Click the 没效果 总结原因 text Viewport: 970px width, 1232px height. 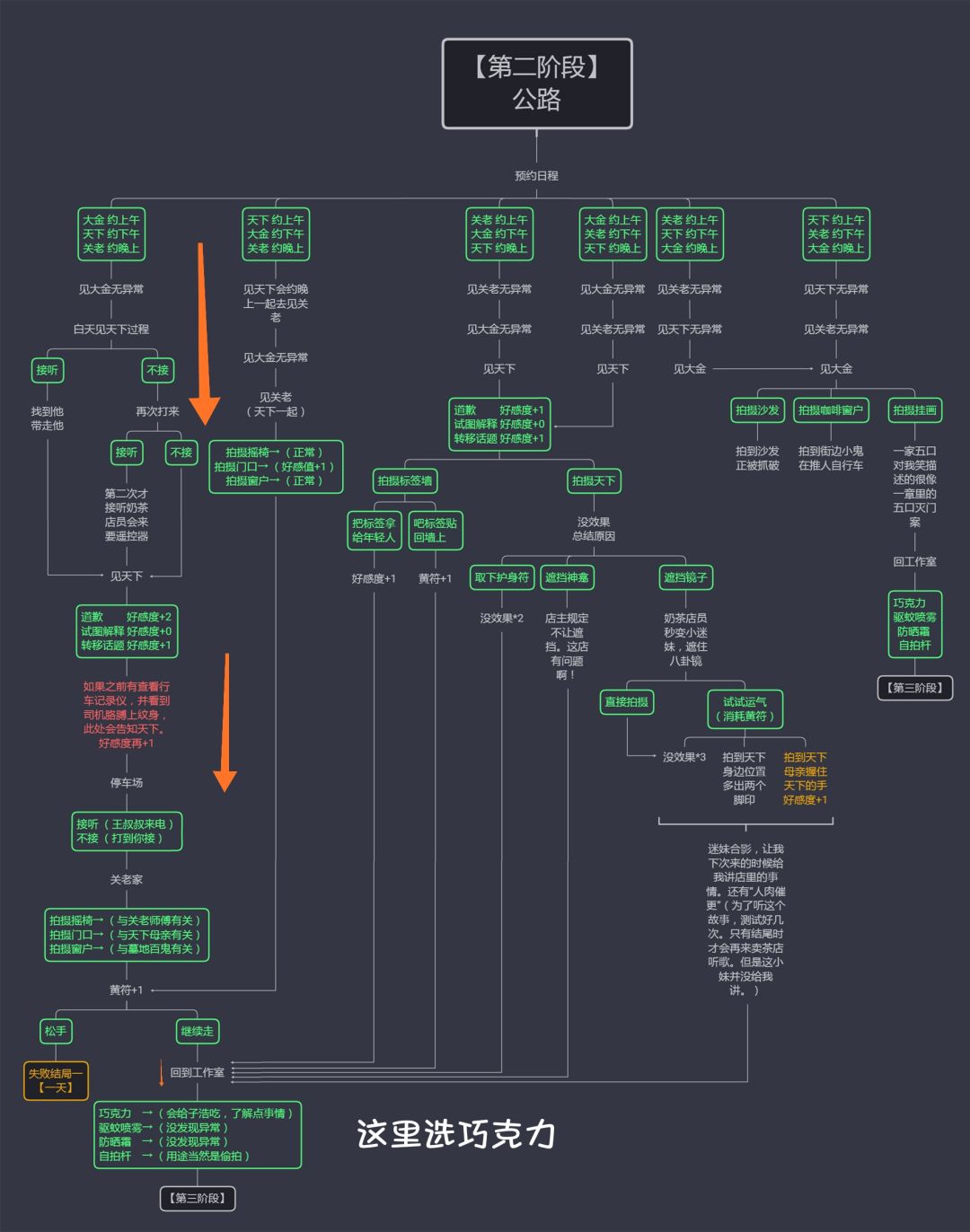click(594, 529)
